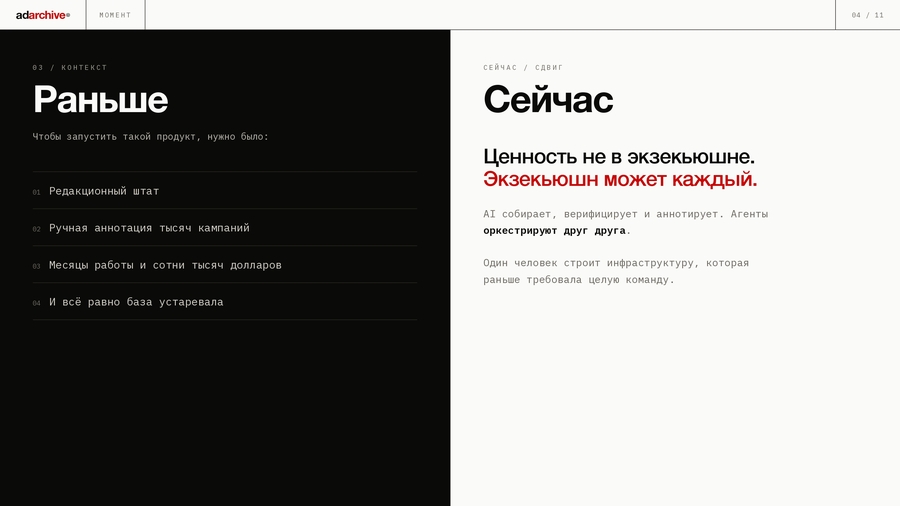The image size is (900, 506).
Task: Select row 'И всё равно база устаревала'
Action: [x=224, y=302]
